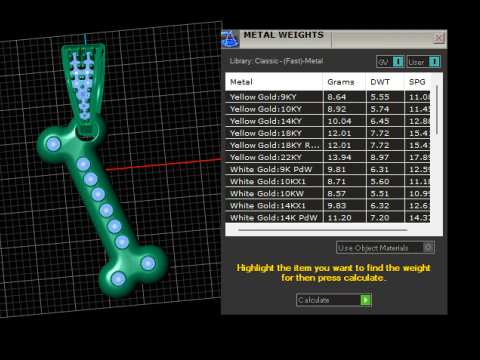This screenshot has width=480, height=360.
Task: Select the White Gold:10KX1 row
Action: [x=328, y=181]
